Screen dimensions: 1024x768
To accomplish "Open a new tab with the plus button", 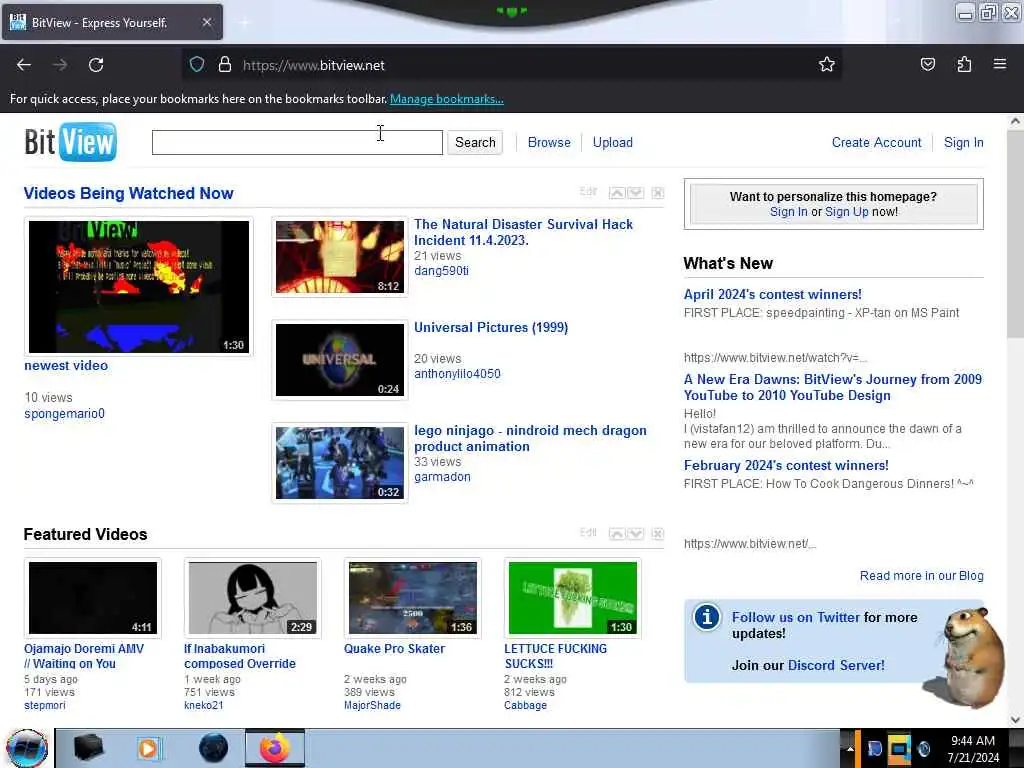I will [x=244, y=22].
